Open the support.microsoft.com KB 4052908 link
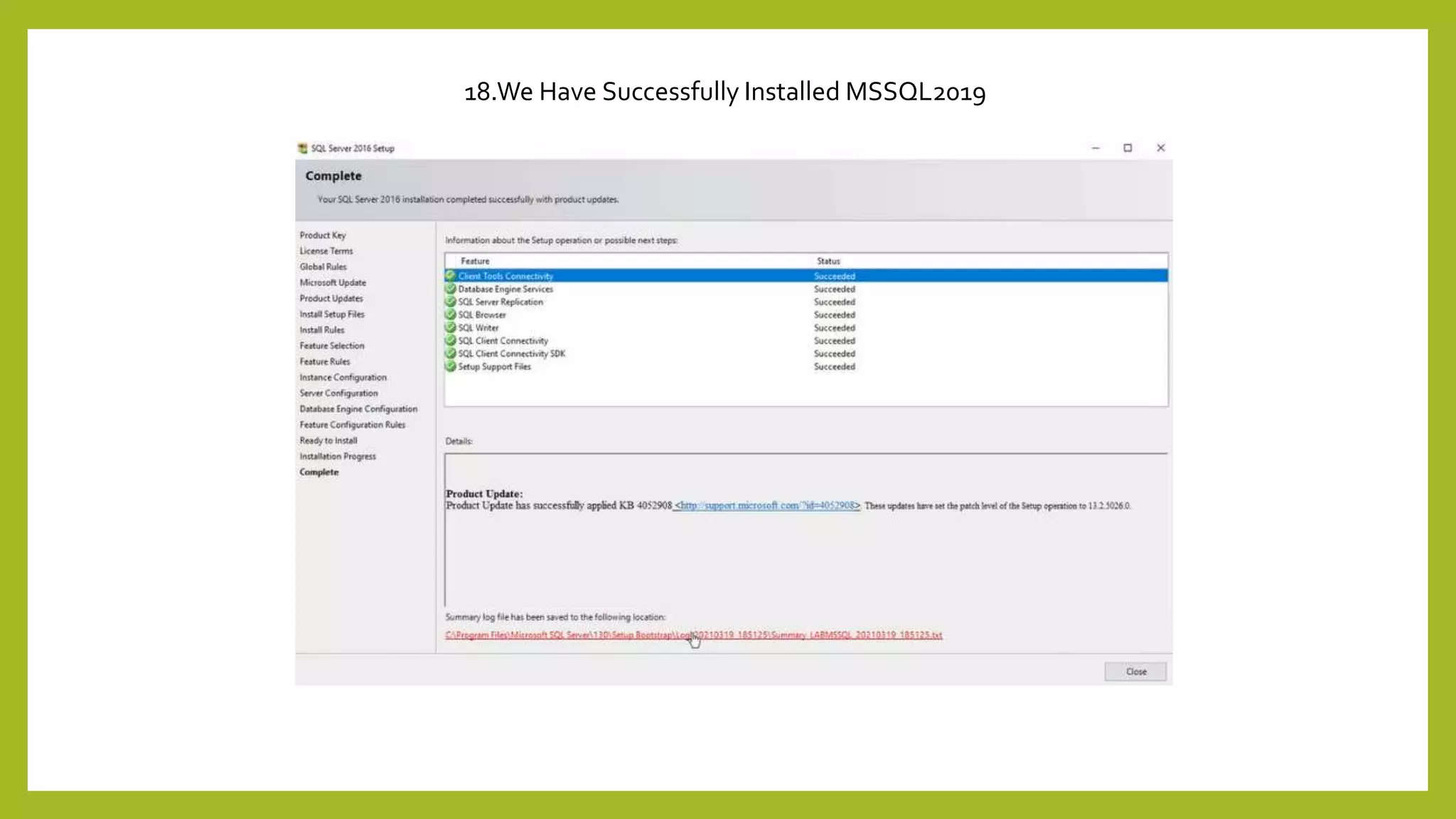 [x=767, y=505]
